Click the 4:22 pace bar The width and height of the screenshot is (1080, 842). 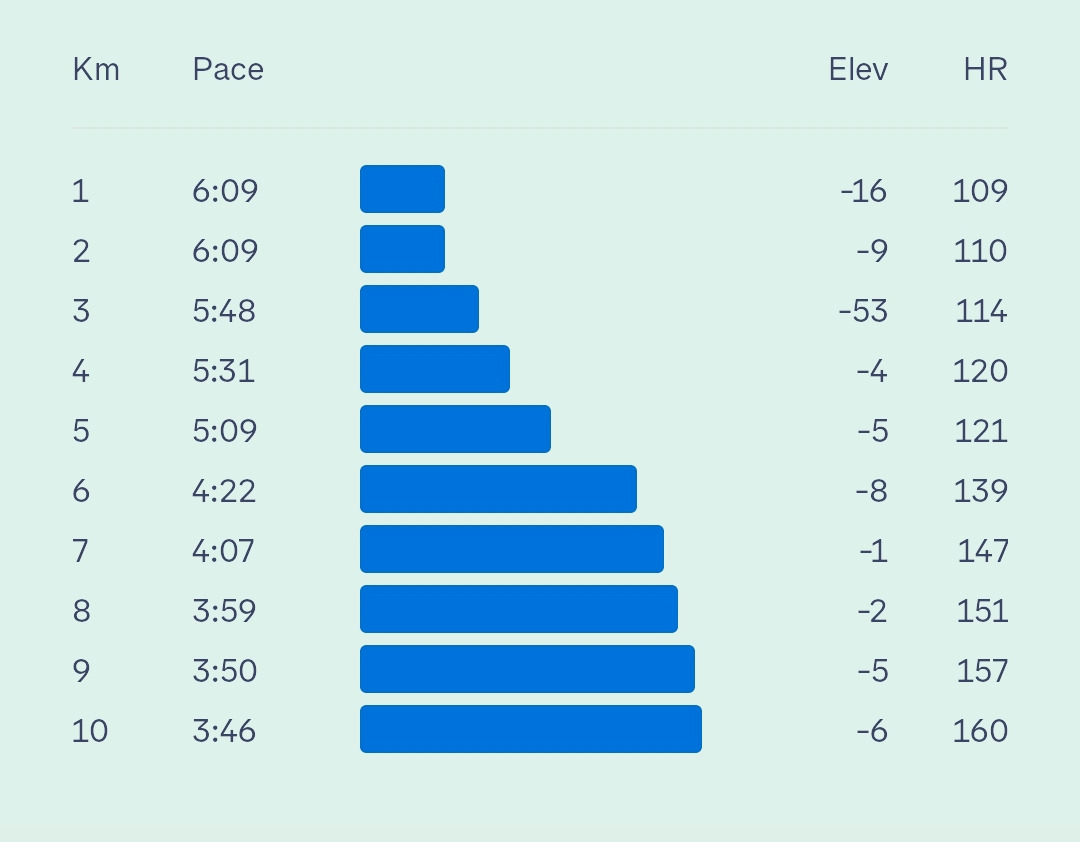[x=498, y=489]
